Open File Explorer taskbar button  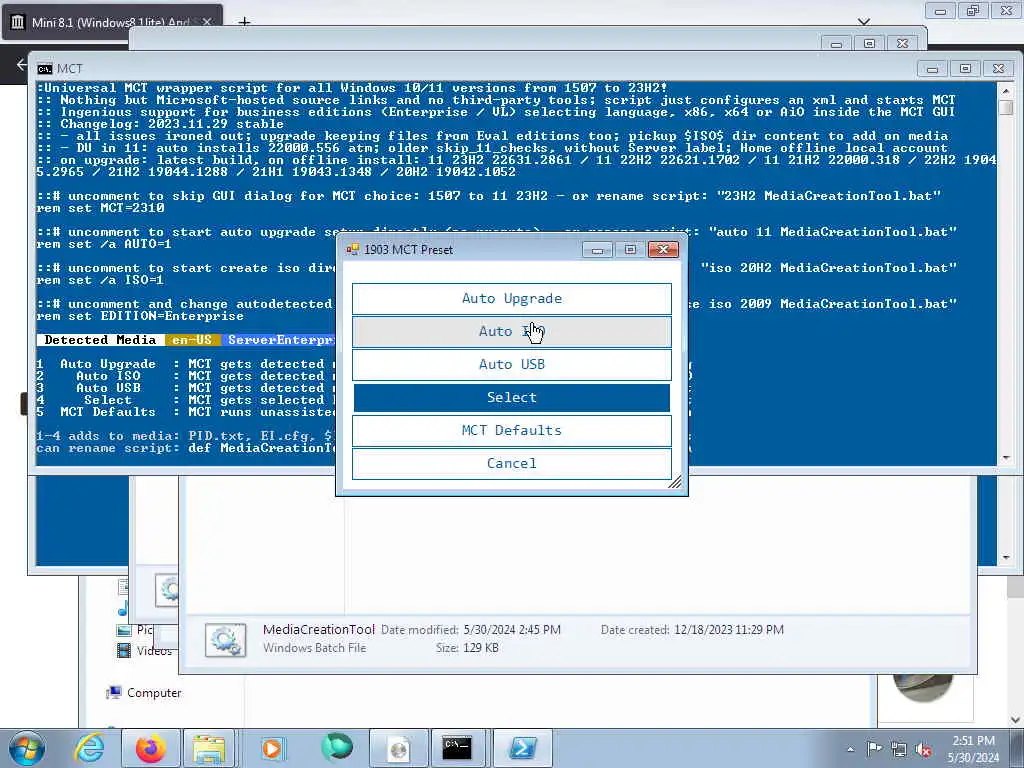[x=209, y=748]
